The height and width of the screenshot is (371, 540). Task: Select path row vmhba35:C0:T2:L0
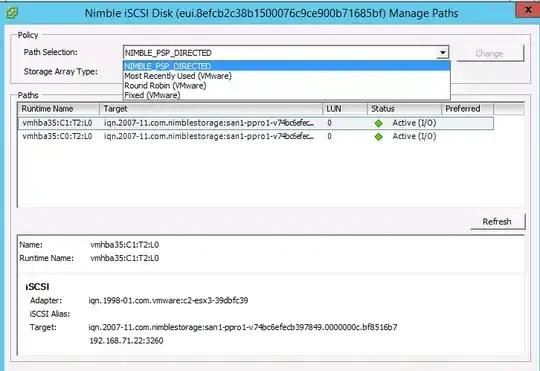point(256,136)
